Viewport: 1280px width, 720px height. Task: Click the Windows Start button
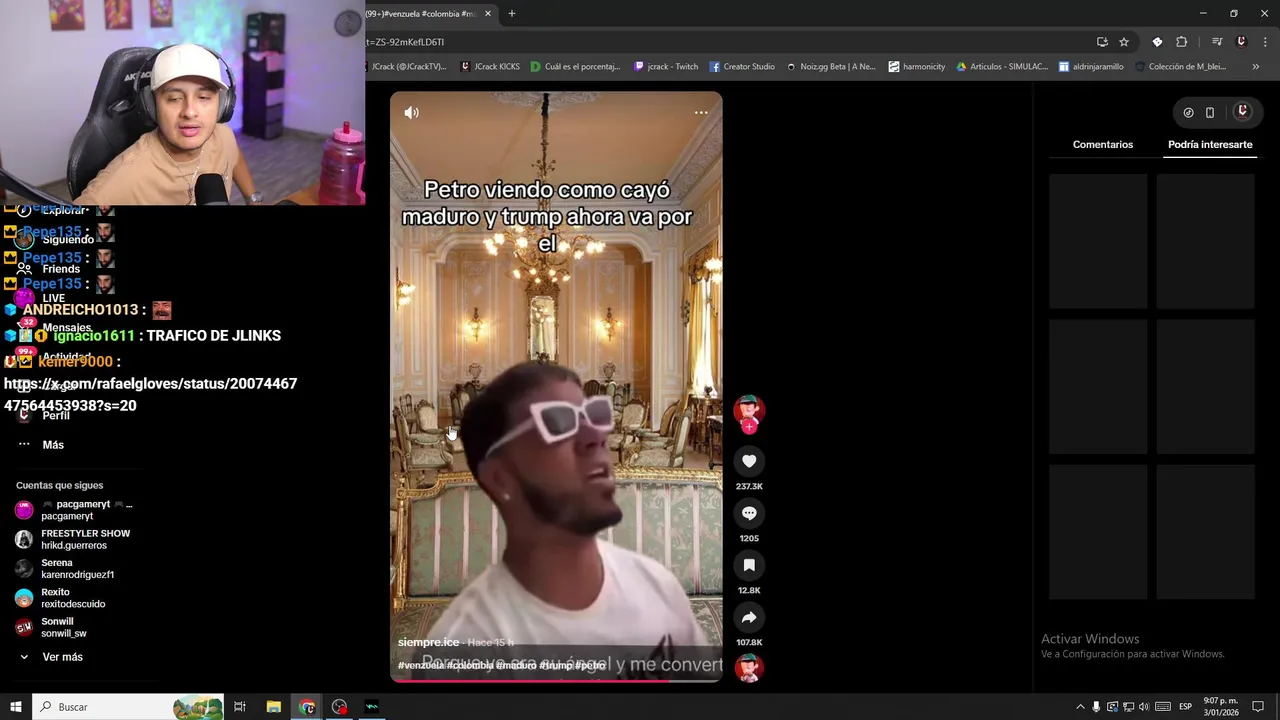tap(16, 707)
